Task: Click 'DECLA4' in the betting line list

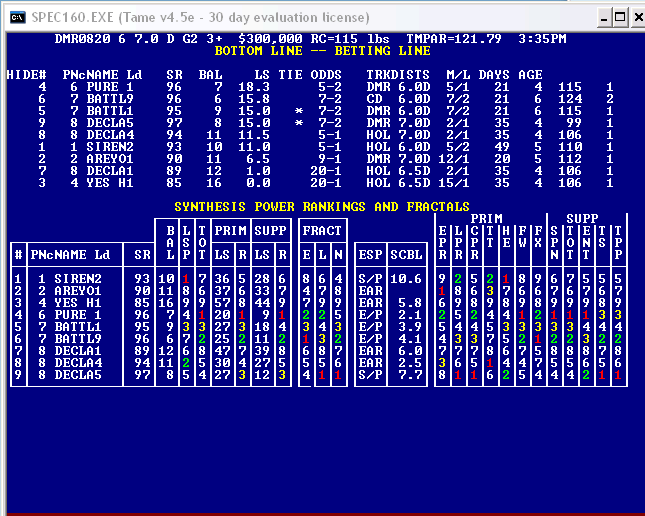Action: click(x=110, y=135)
